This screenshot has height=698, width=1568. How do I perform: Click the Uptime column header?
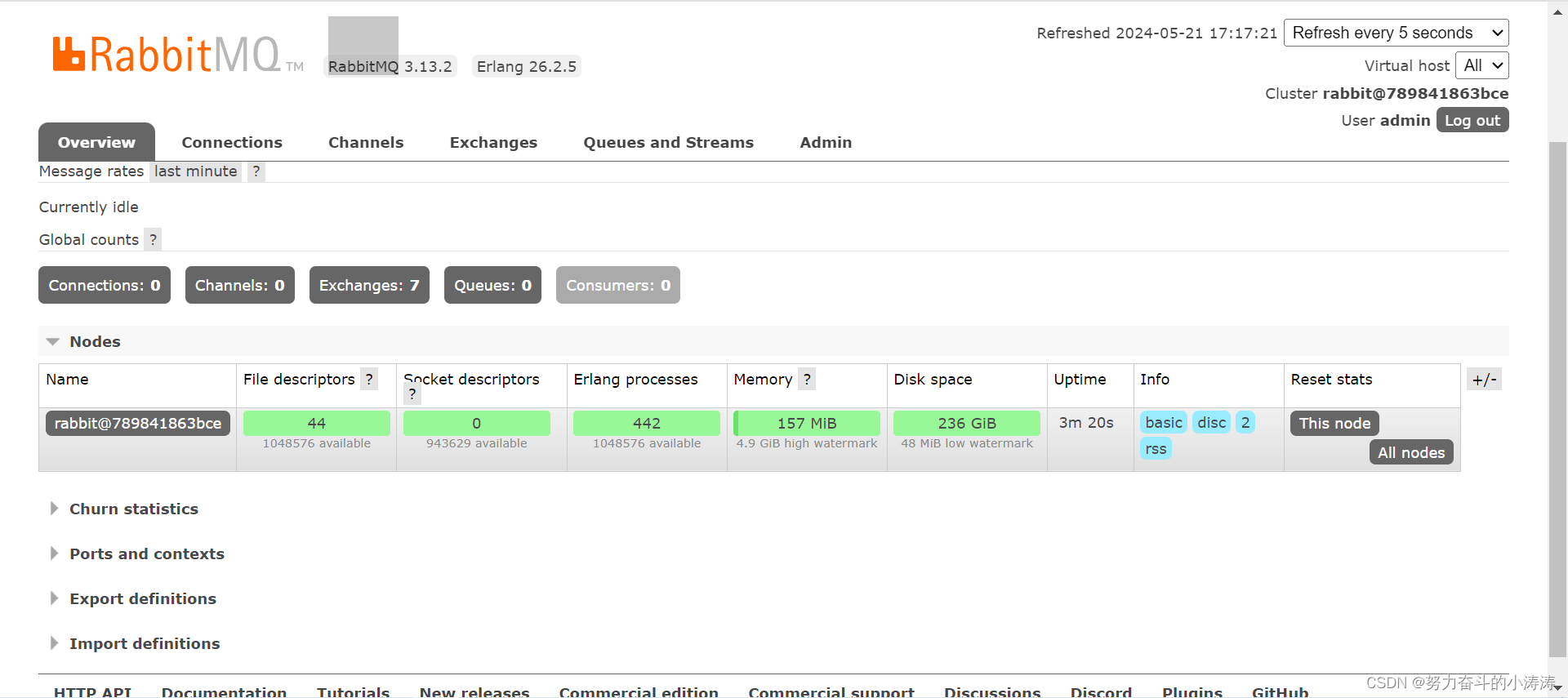[1080, 379]
